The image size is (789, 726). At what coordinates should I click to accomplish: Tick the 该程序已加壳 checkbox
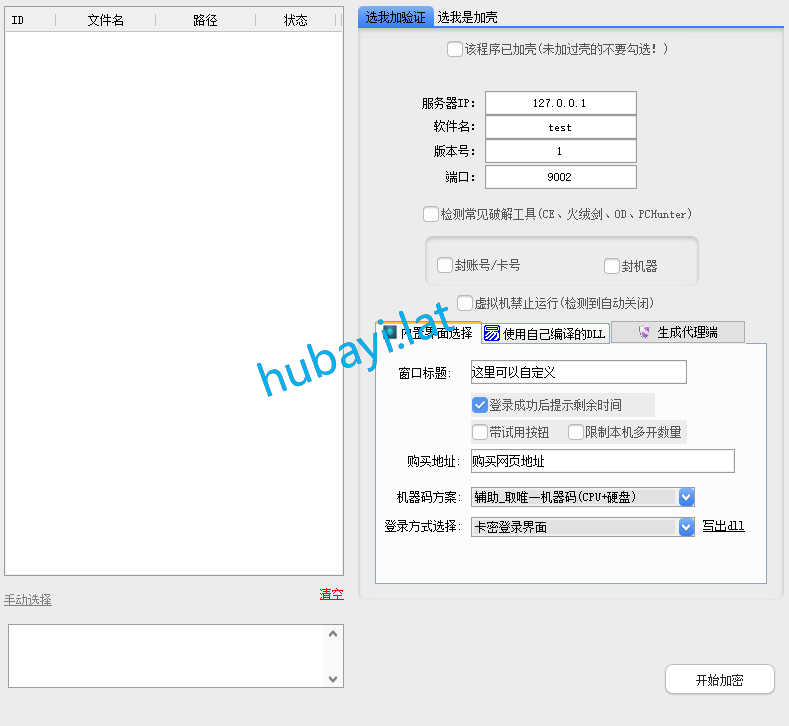coord(455,49)
